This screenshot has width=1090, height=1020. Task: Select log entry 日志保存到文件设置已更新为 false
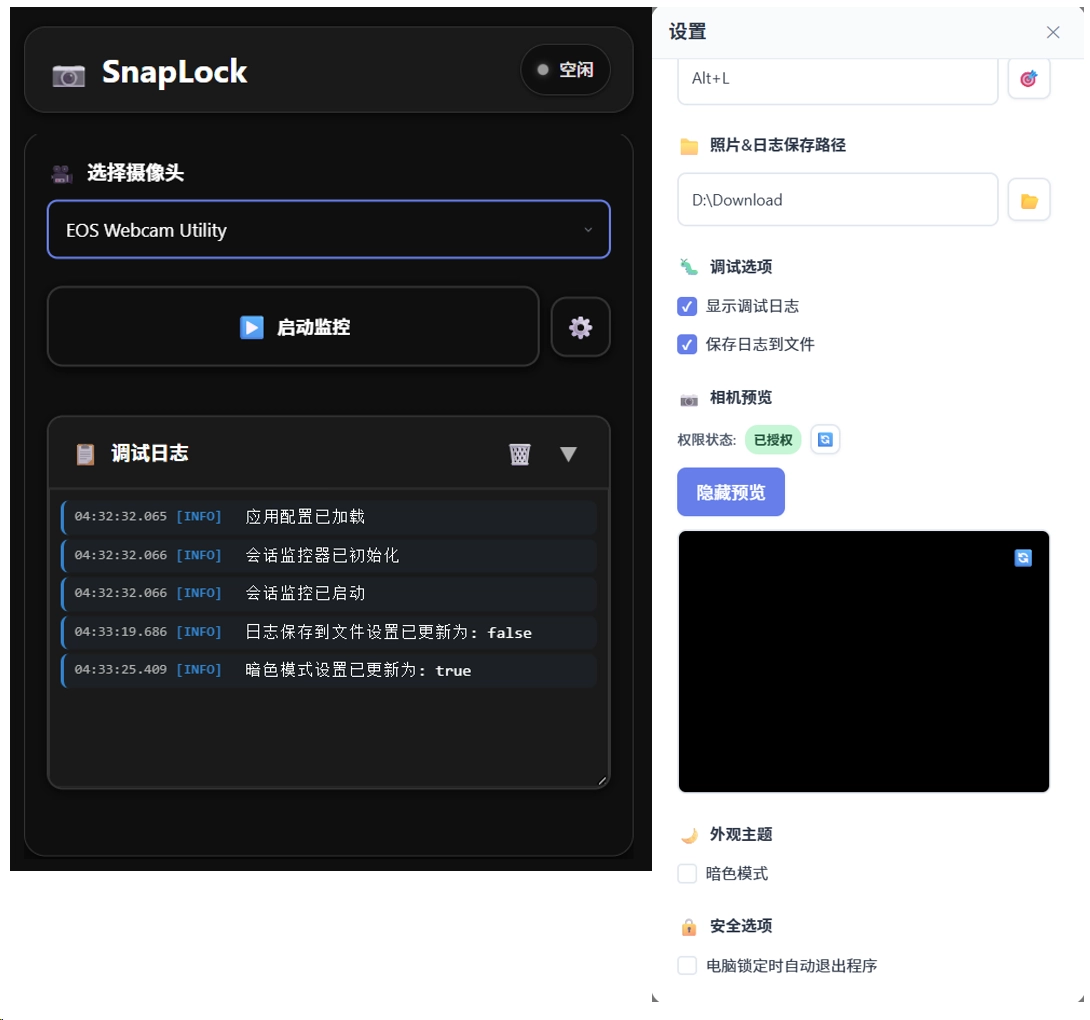tap(329, 631)
